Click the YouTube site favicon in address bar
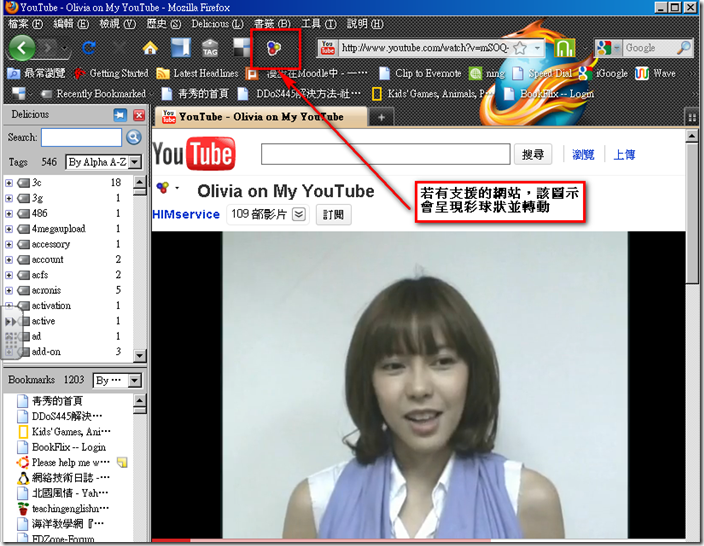 click(x=328, y=48)
